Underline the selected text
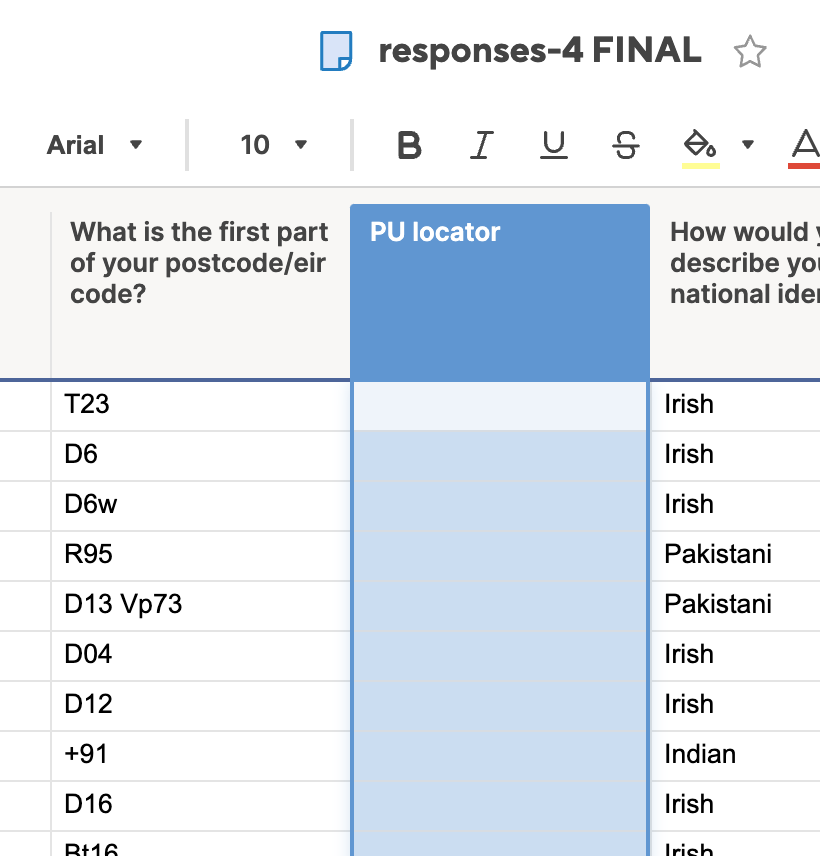820x856 pixels. pos(553,145)
